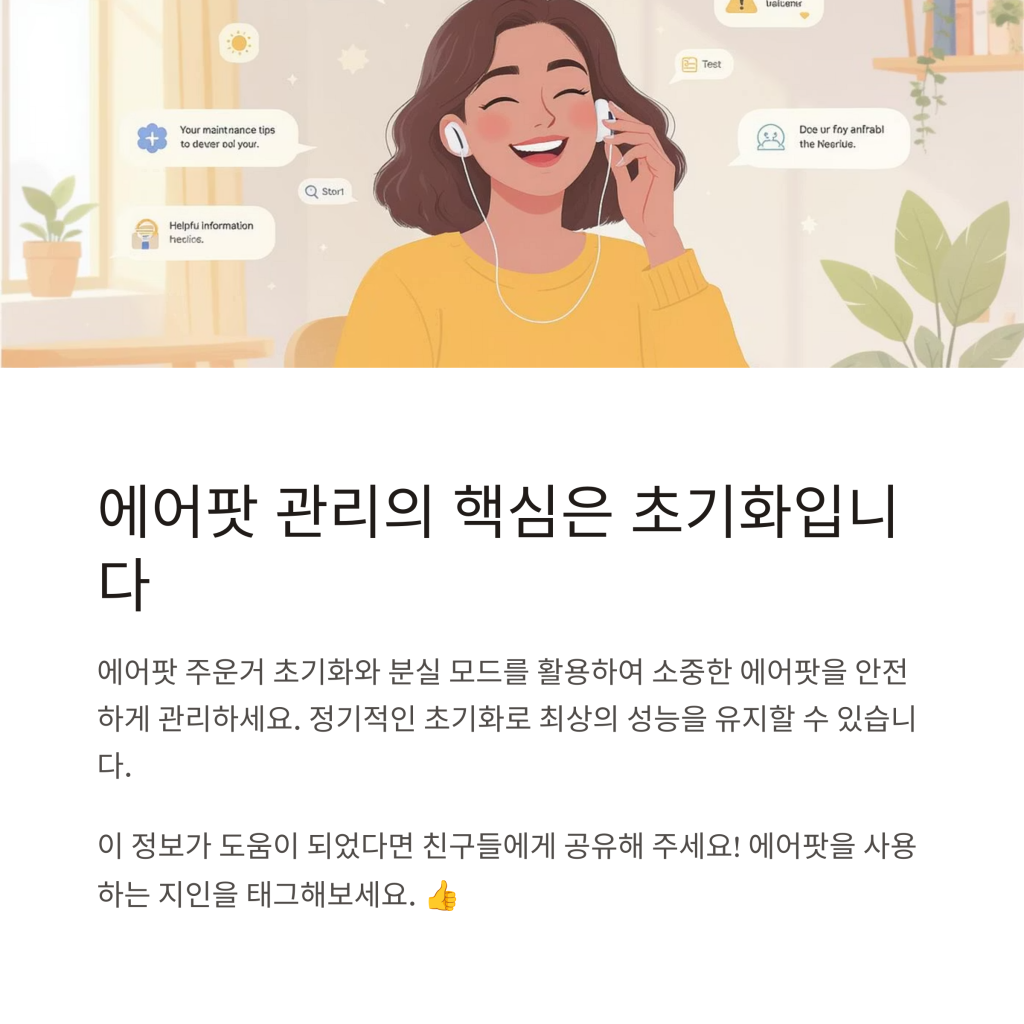Image resolution: width=1024 pixels, height=1024 pixels.
Task: Click the smiling woman illustration
Action: click(542, 184)
